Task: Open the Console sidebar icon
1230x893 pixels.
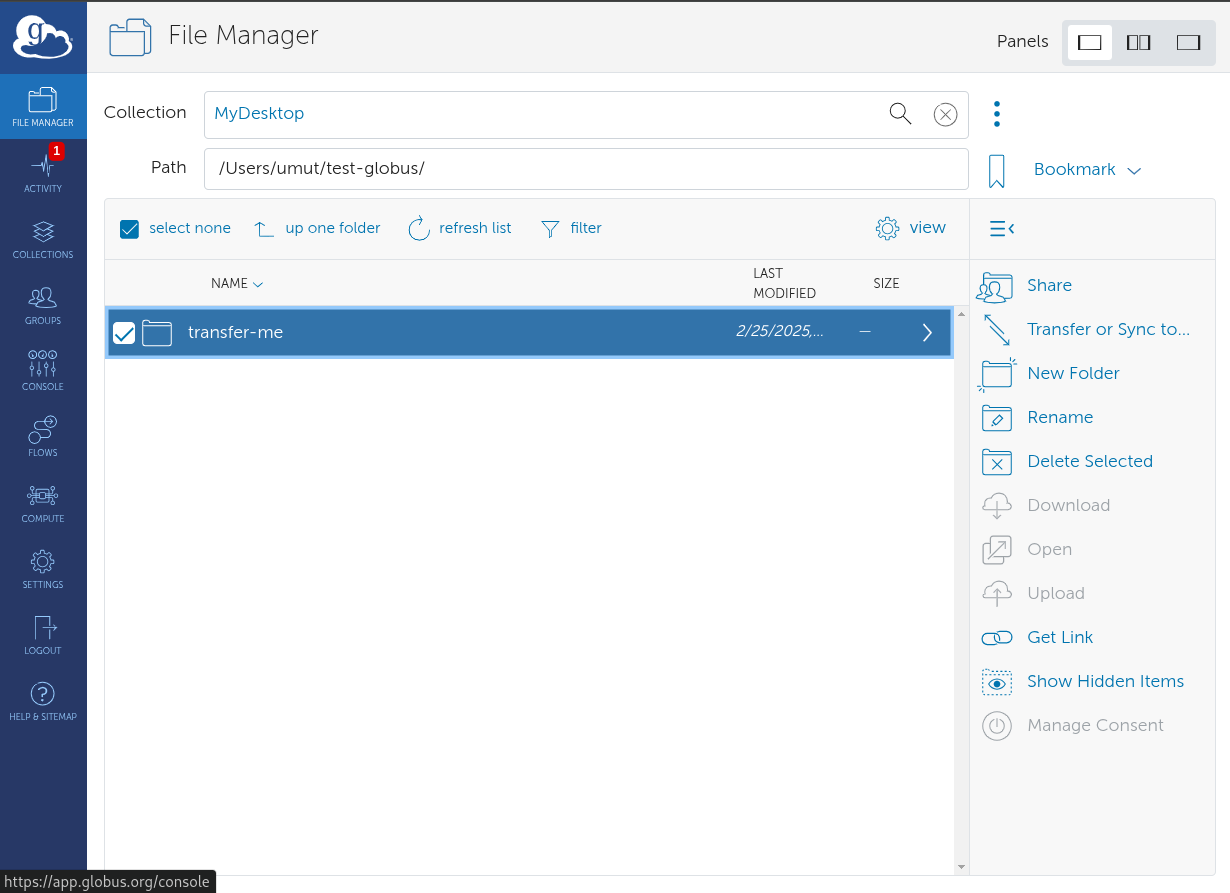Action: pos(43,372)
